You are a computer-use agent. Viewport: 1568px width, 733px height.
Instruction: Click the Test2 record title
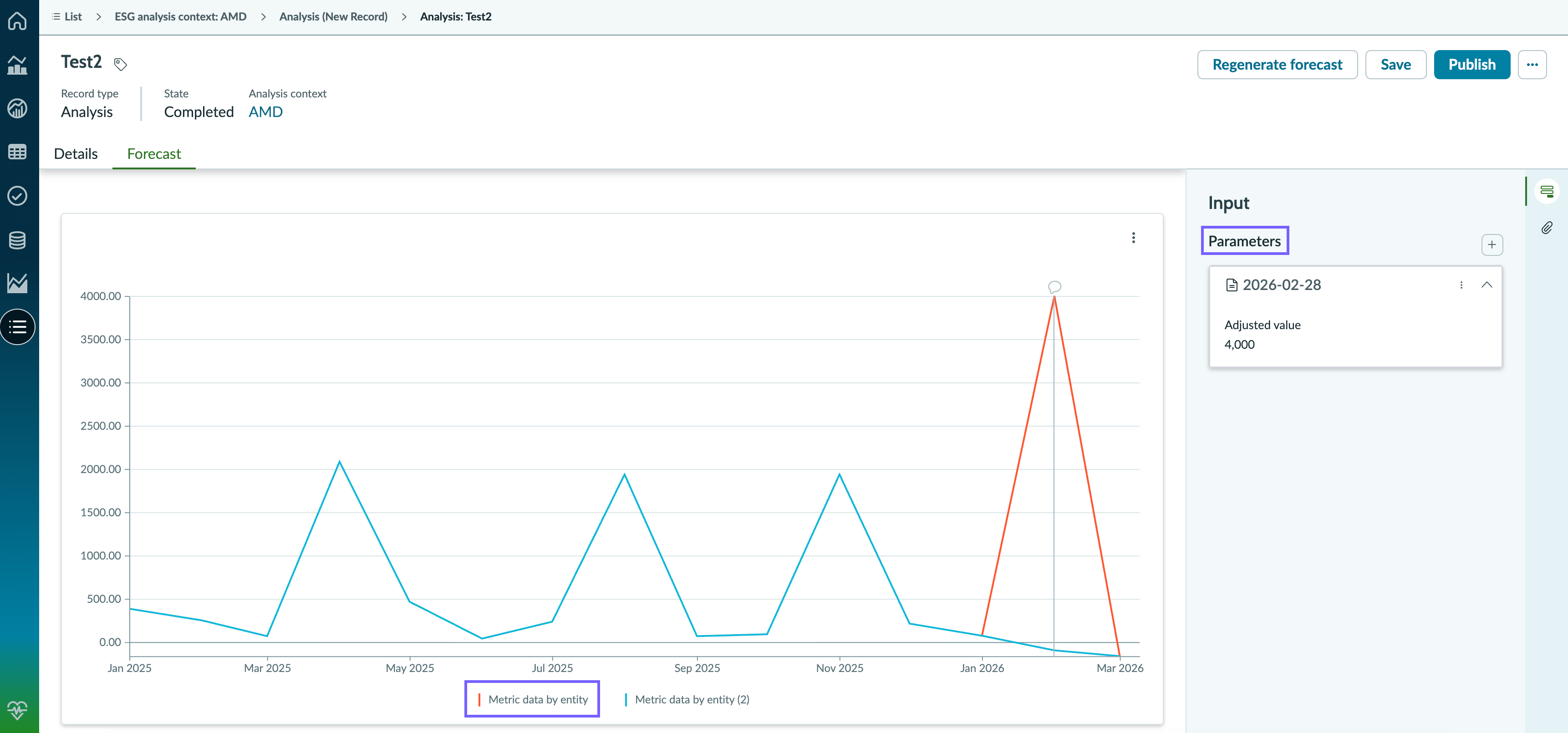pyautogui.click(x=81, y=62)
